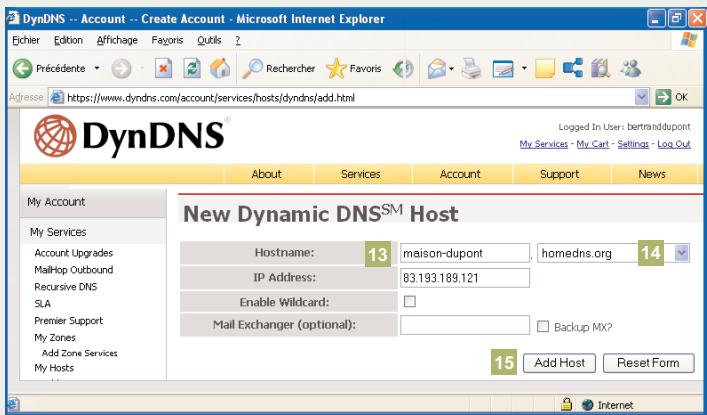Go to the Home page icon
Image resolution: width=707 pixels, height=415 pixels.
coord(220,69)
